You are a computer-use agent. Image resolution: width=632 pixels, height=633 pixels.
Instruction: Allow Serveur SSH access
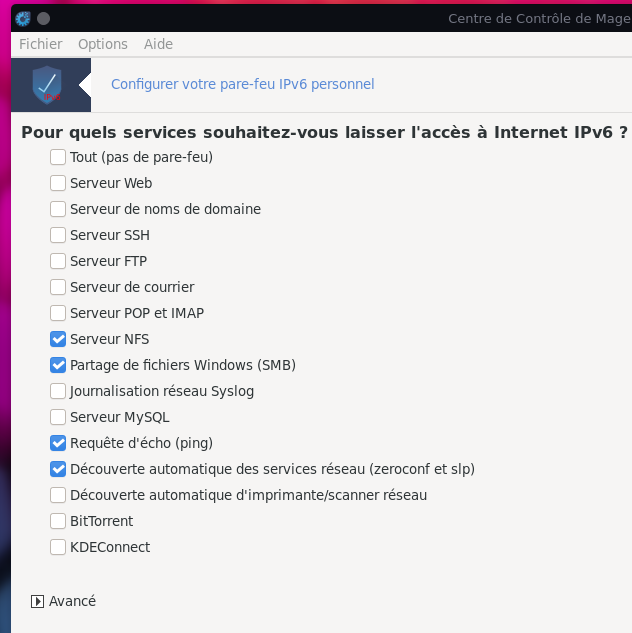(58, 235)
